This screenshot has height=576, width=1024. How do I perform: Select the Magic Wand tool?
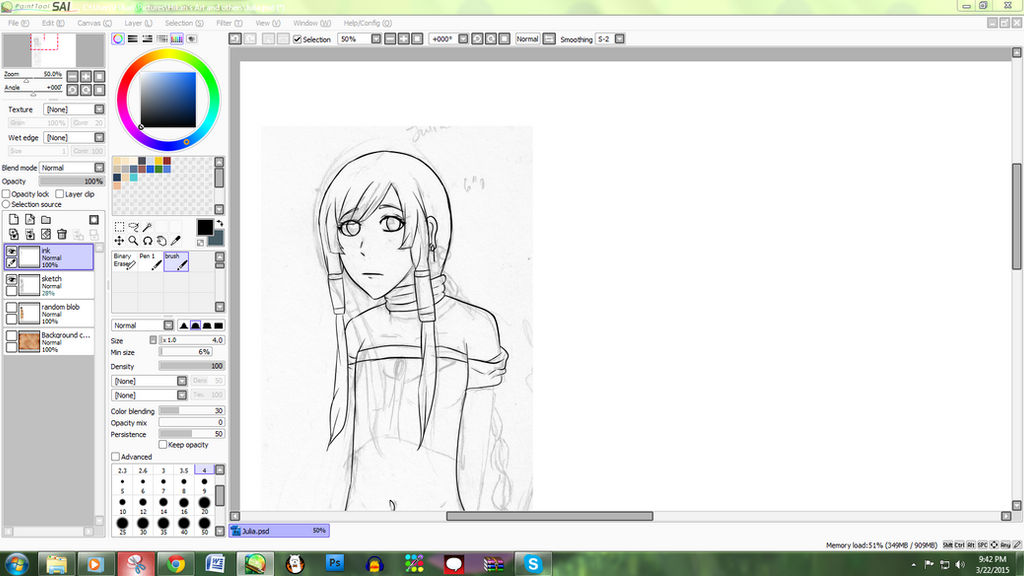[x=148, y=227]
